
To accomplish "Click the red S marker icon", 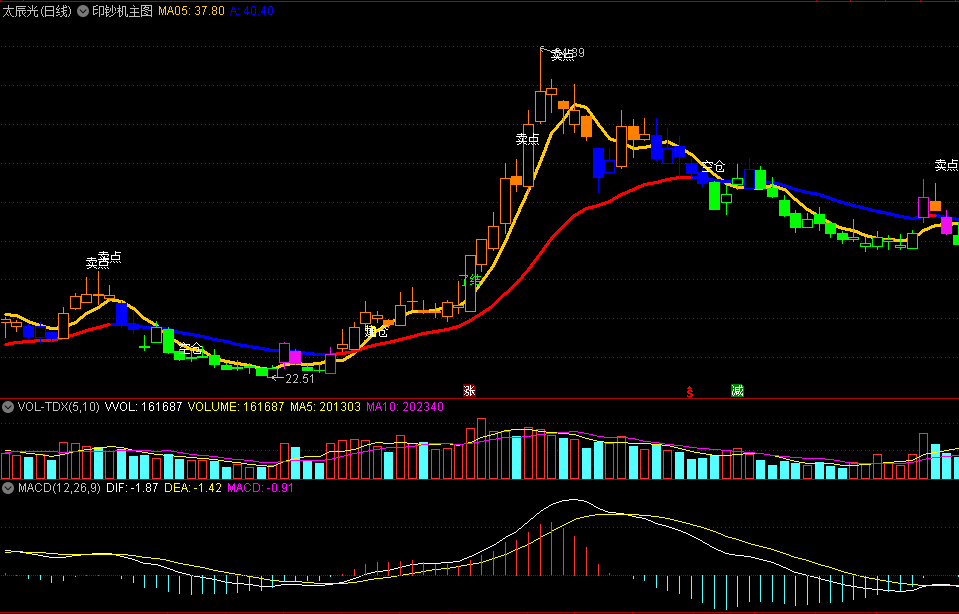I will pos(690,391).
